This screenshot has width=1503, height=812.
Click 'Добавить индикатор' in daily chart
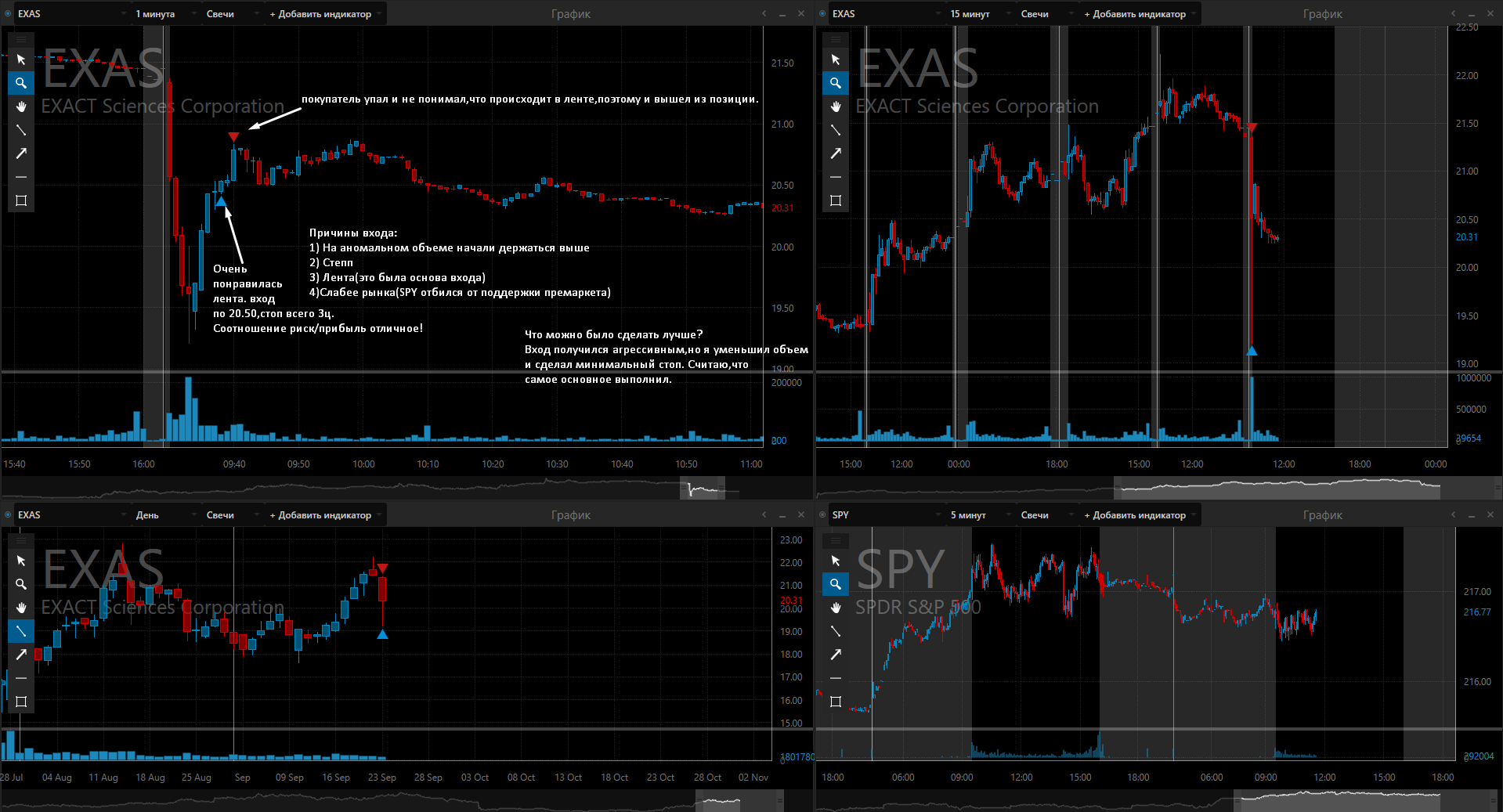325,515
